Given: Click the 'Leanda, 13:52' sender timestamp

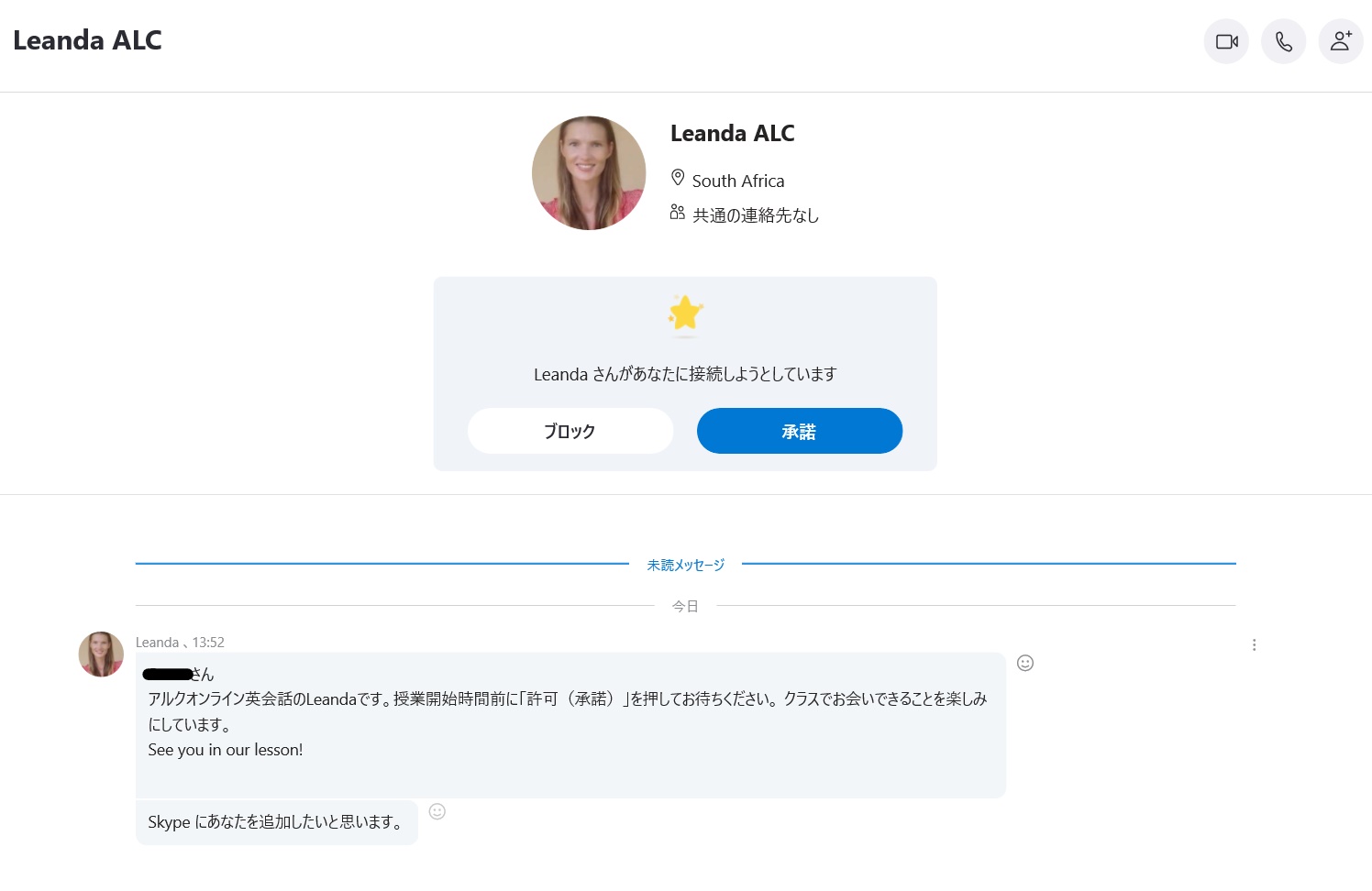Looking at the screenshot, I should click(180, 643).
